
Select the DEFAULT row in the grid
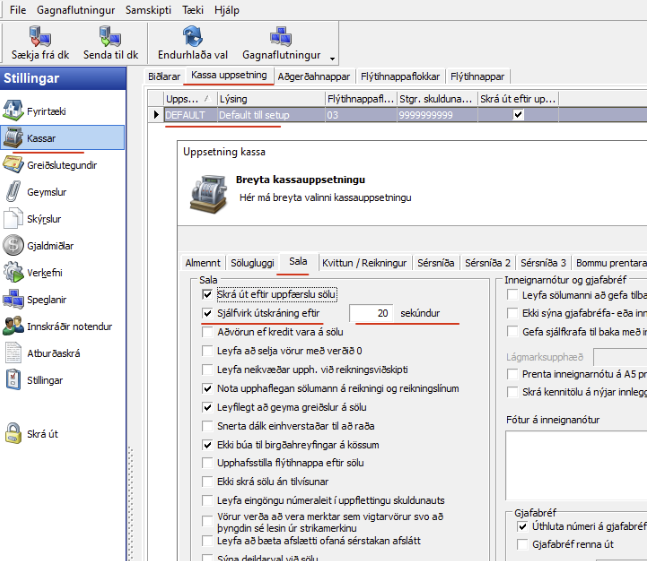pos(186,115)
